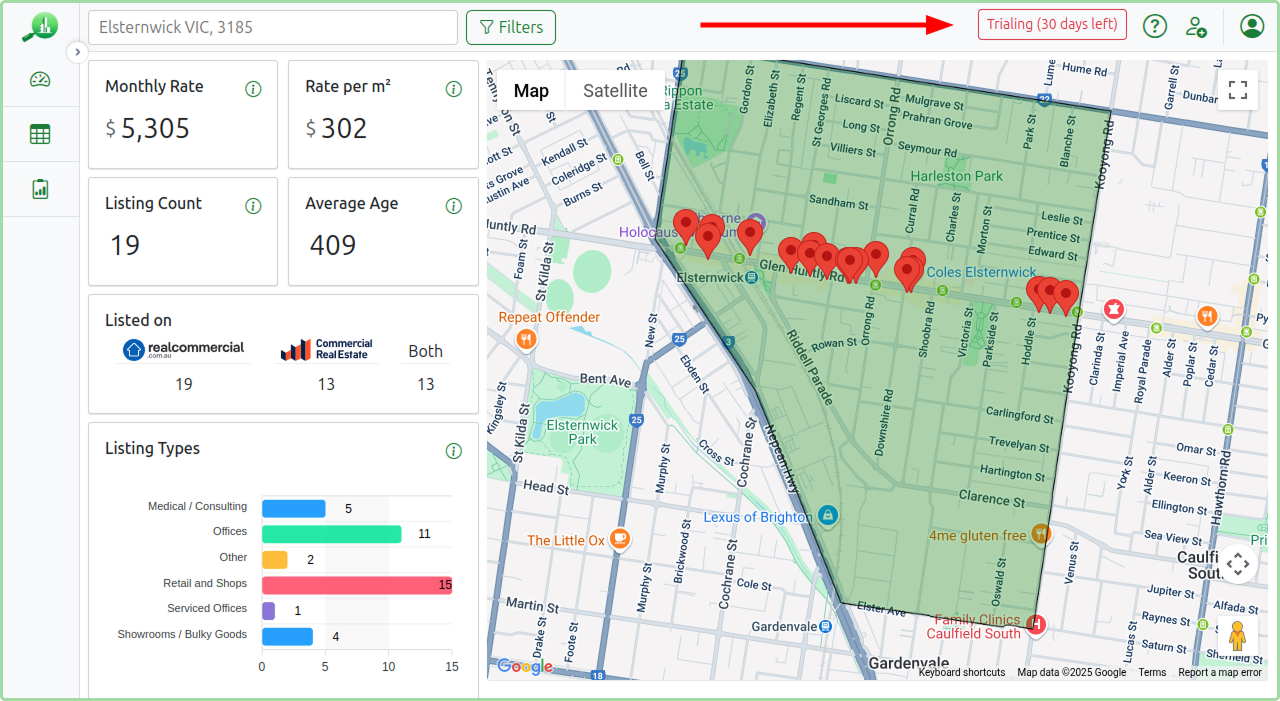
Task: Click the Monthly Rate info icon
Action: click(253, 89)
